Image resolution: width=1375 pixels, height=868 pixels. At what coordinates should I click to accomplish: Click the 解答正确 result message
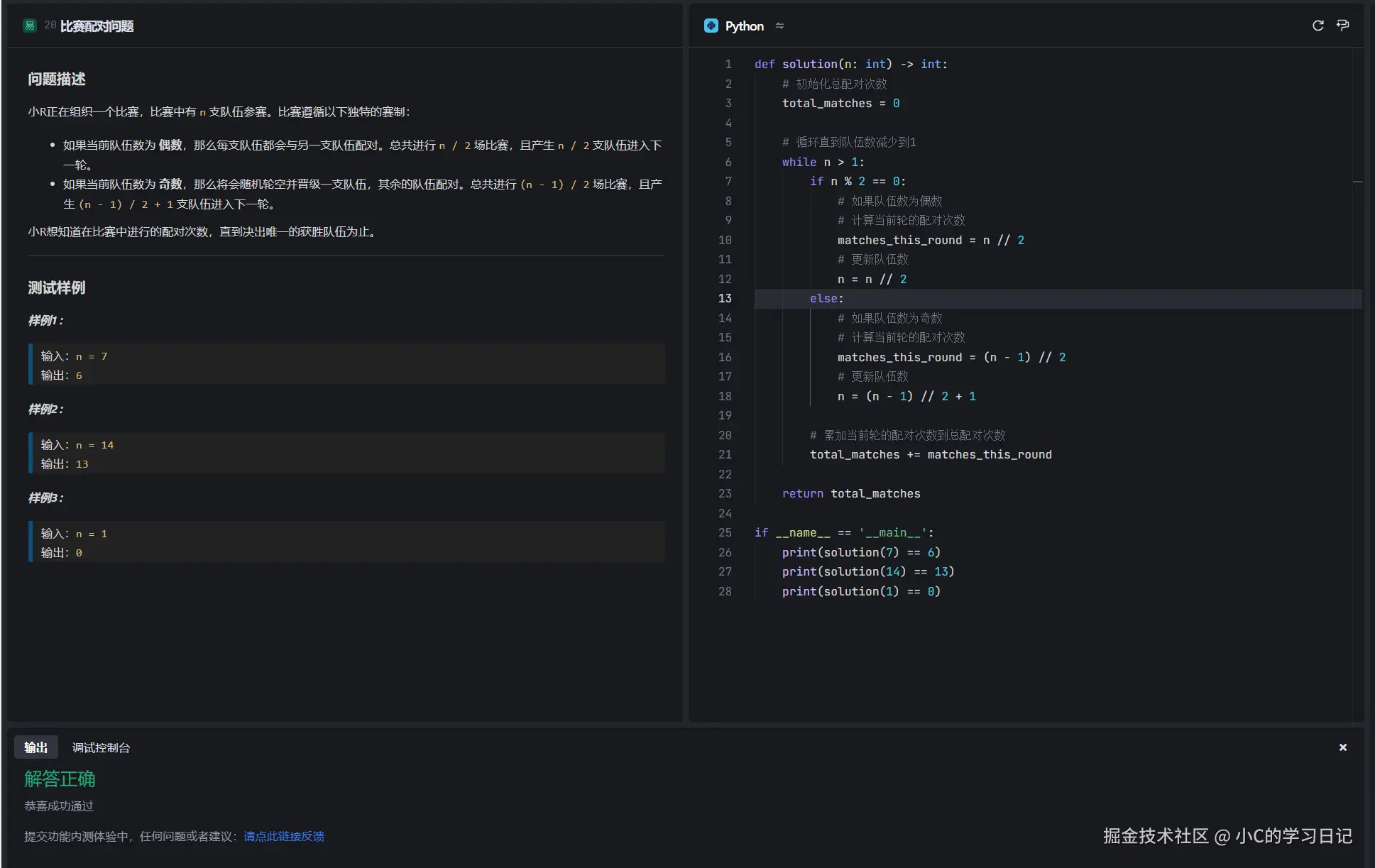click(60, 779)
